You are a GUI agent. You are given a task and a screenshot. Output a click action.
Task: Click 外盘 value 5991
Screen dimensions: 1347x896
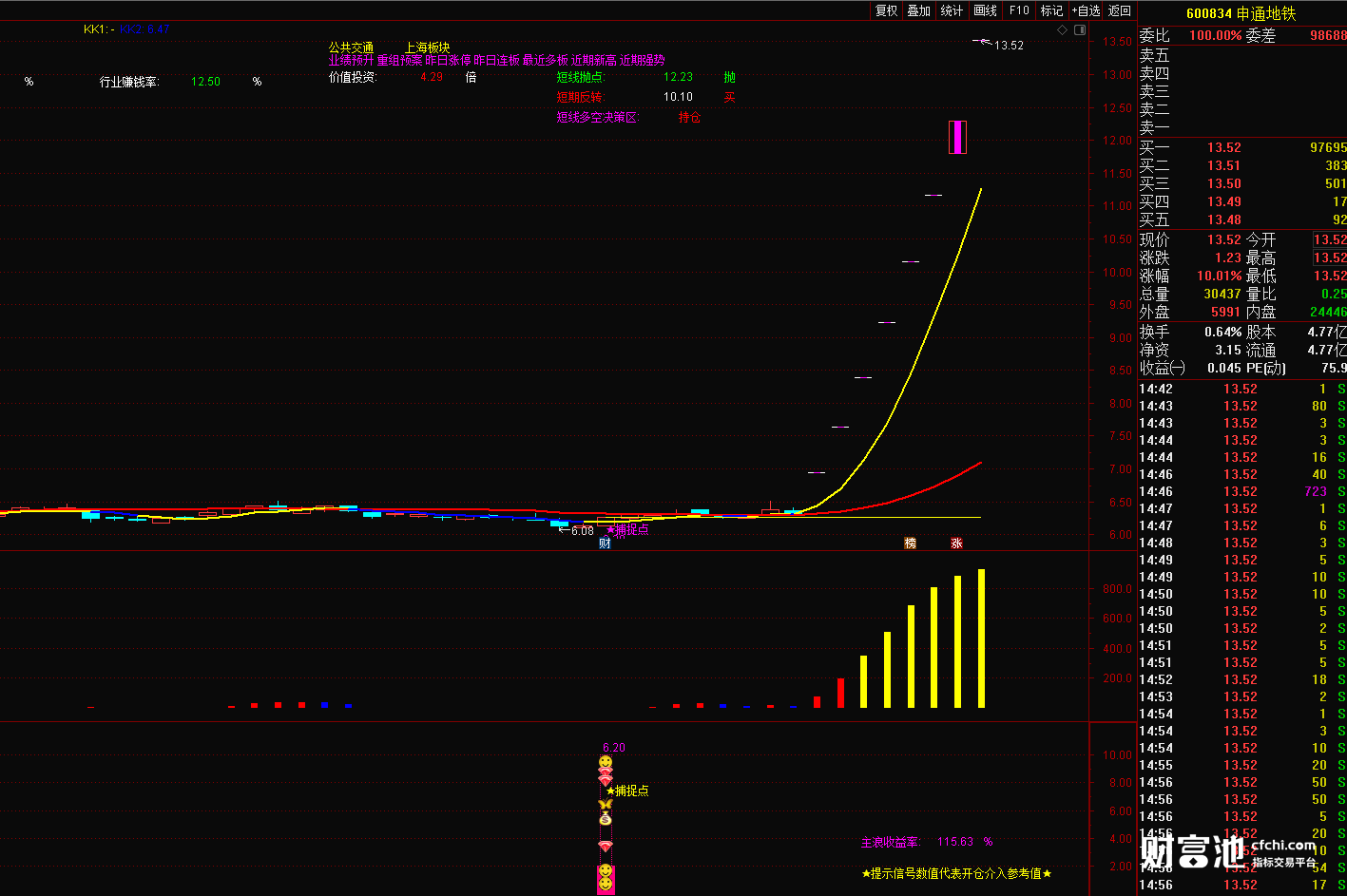[1226, 312]
